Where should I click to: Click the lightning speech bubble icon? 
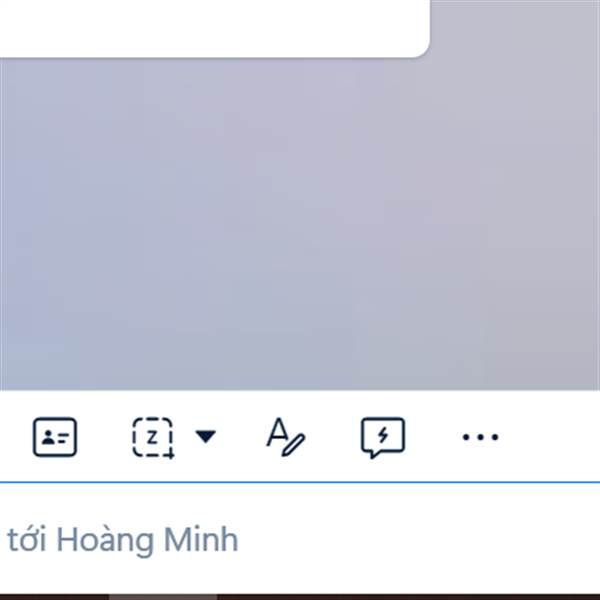pos(383,438)
